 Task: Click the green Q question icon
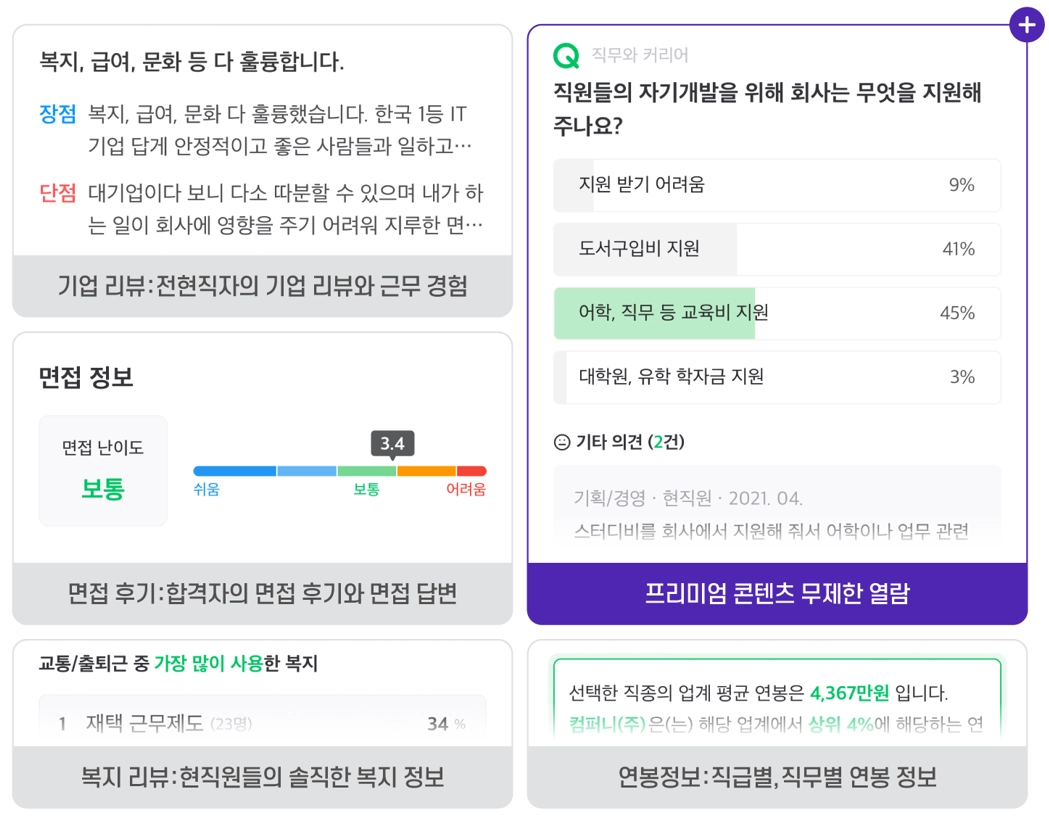click(x=566, y=55)
